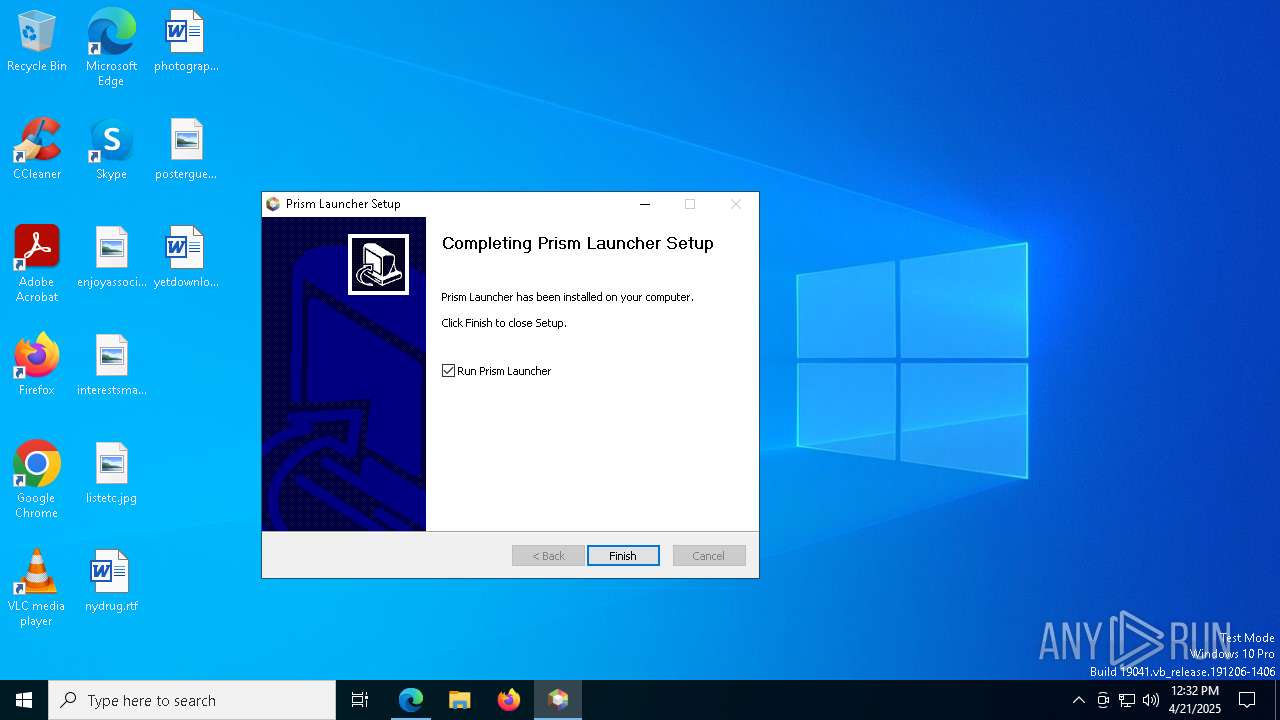The width and height of the screenshot is (1280, 720).
Task: Select the enjoyassoci... image file icon
Action: click(111, 258)
